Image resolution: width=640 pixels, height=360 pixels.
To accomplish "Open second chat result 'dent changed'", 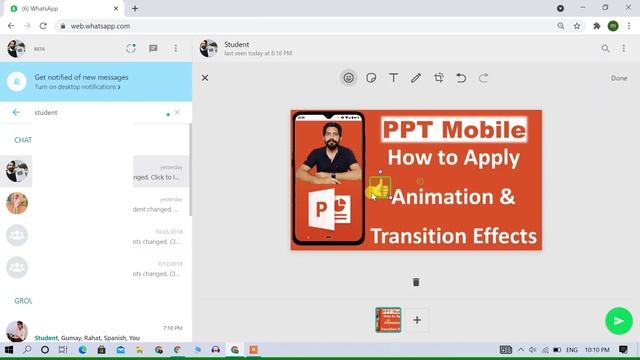I will click(x=95, y=203).
